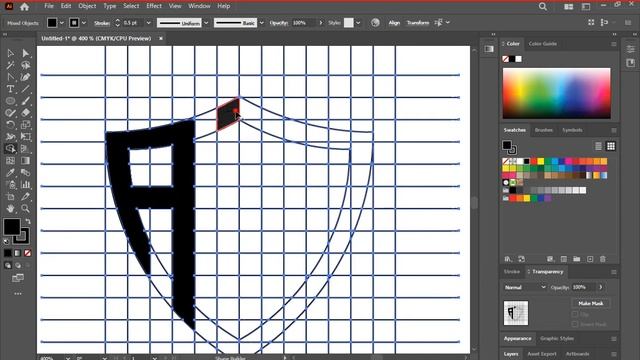The height and width of the screenshot is (360, 640).
Task: Click the New Swatch icon
Action: tap(590, 259)
